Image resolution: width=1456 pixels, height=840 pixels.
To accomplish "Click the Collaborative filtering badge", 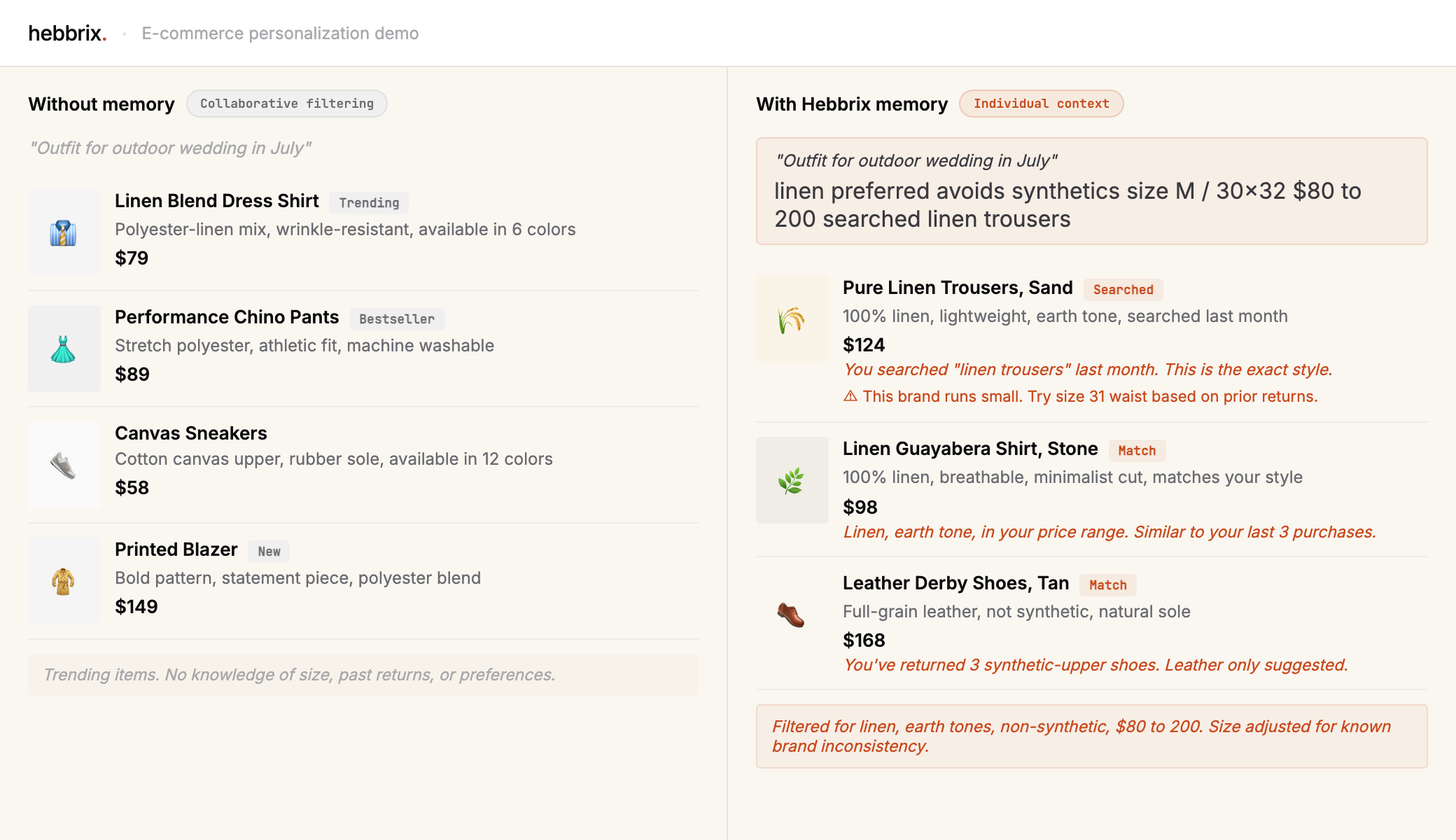I will tap(287, 104).
